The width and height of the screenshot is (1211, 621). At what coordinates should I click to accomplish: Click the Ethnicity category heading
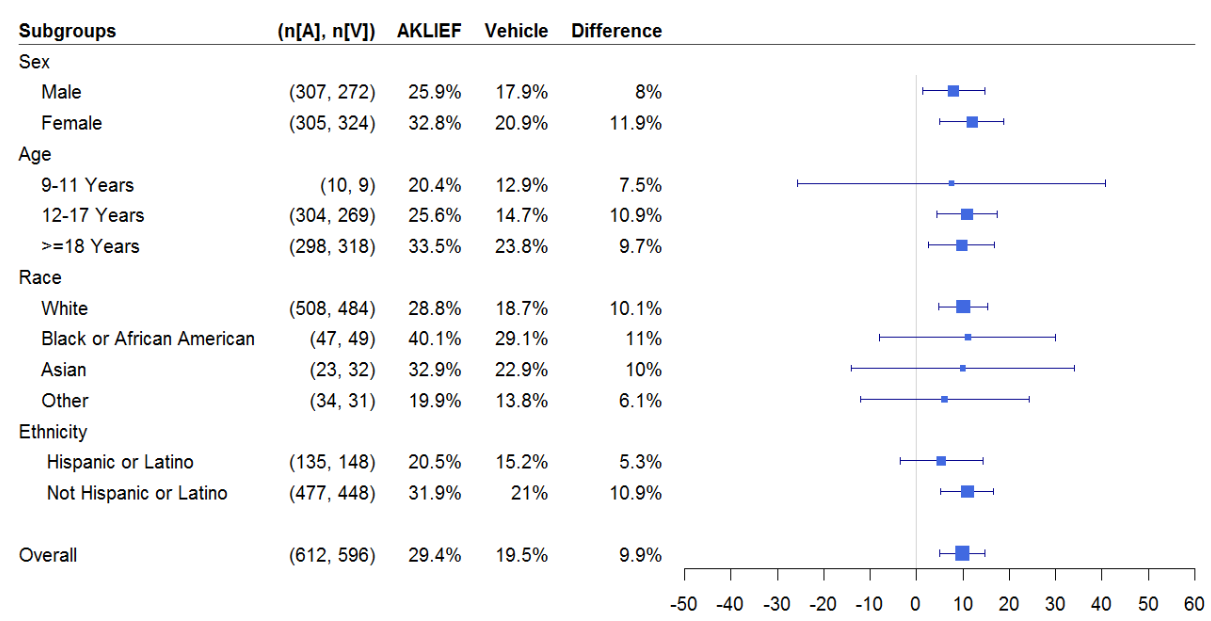(x=53, y=432)
